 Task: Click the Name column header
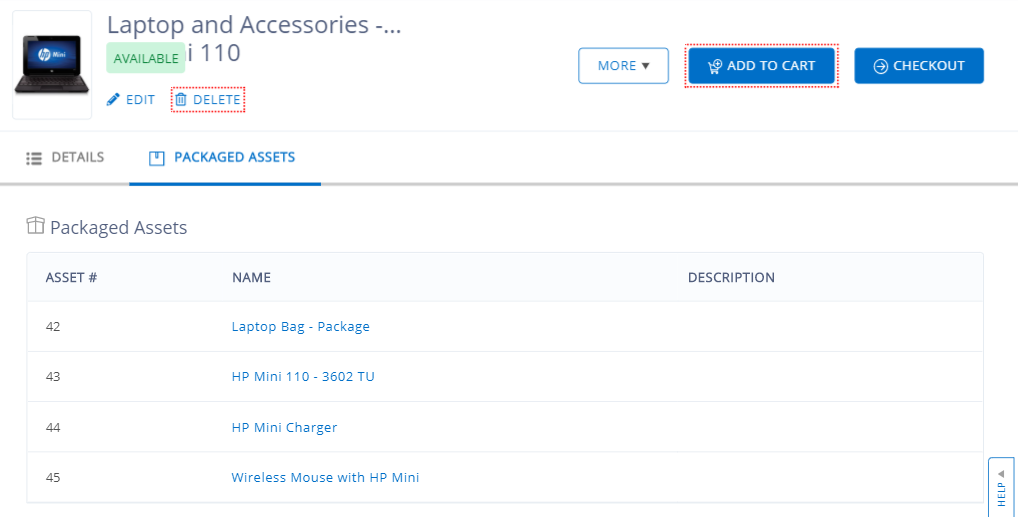coord(251,277)
